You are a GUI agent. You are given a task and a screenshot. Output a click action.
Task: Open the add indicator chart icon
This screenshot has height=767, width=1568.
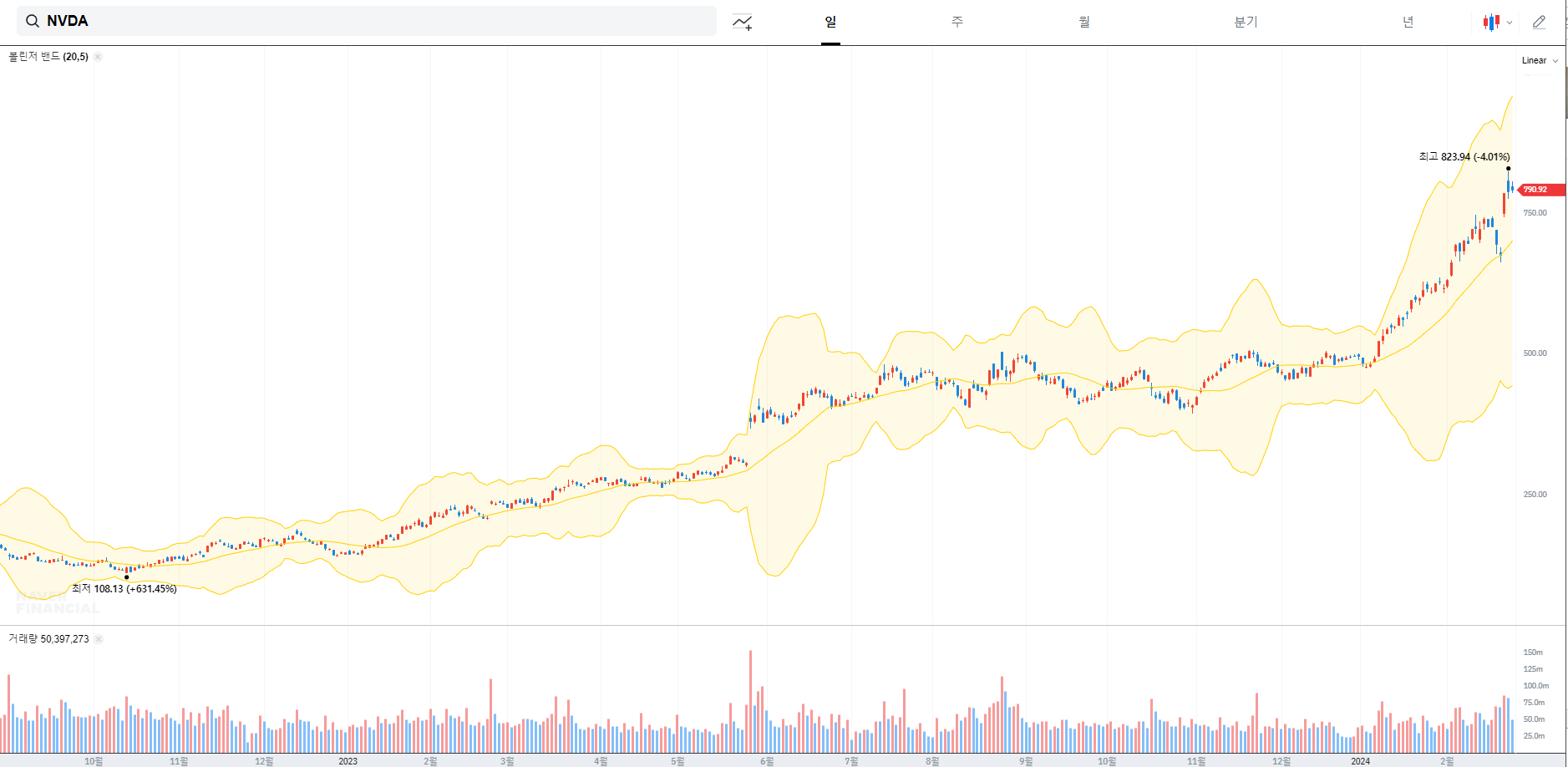tap(742, 23)
